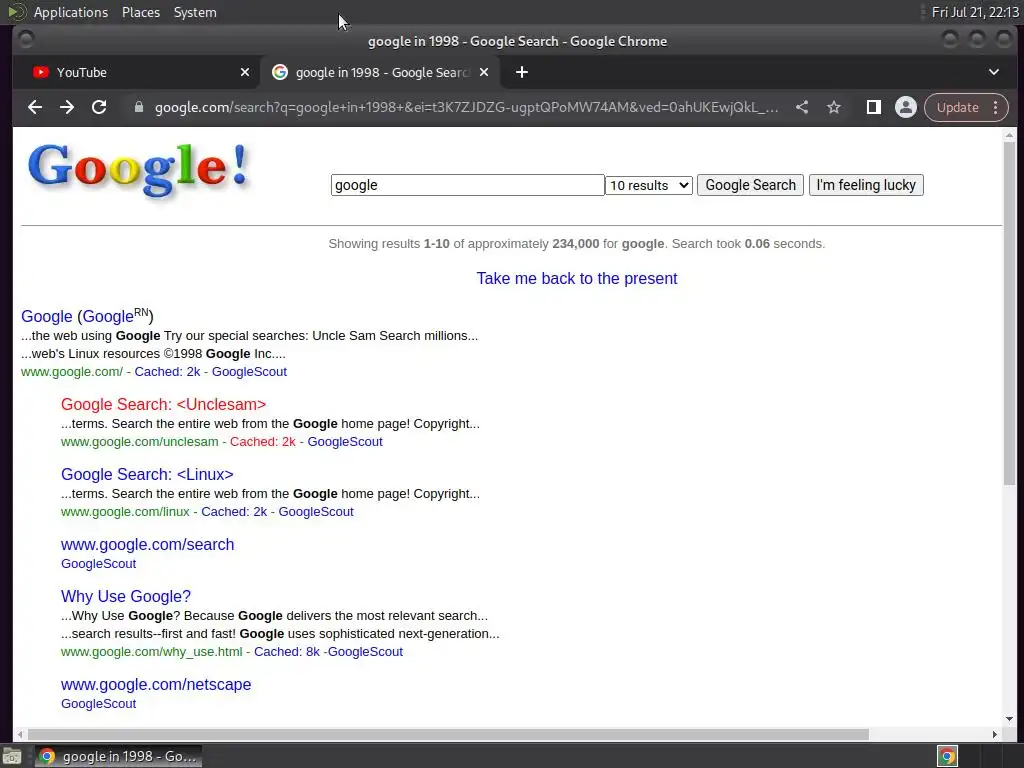Click scroll right arrow of horizontal scrollbar
1024x768 pixels.
pyautogui.click(x=995, y=735)
